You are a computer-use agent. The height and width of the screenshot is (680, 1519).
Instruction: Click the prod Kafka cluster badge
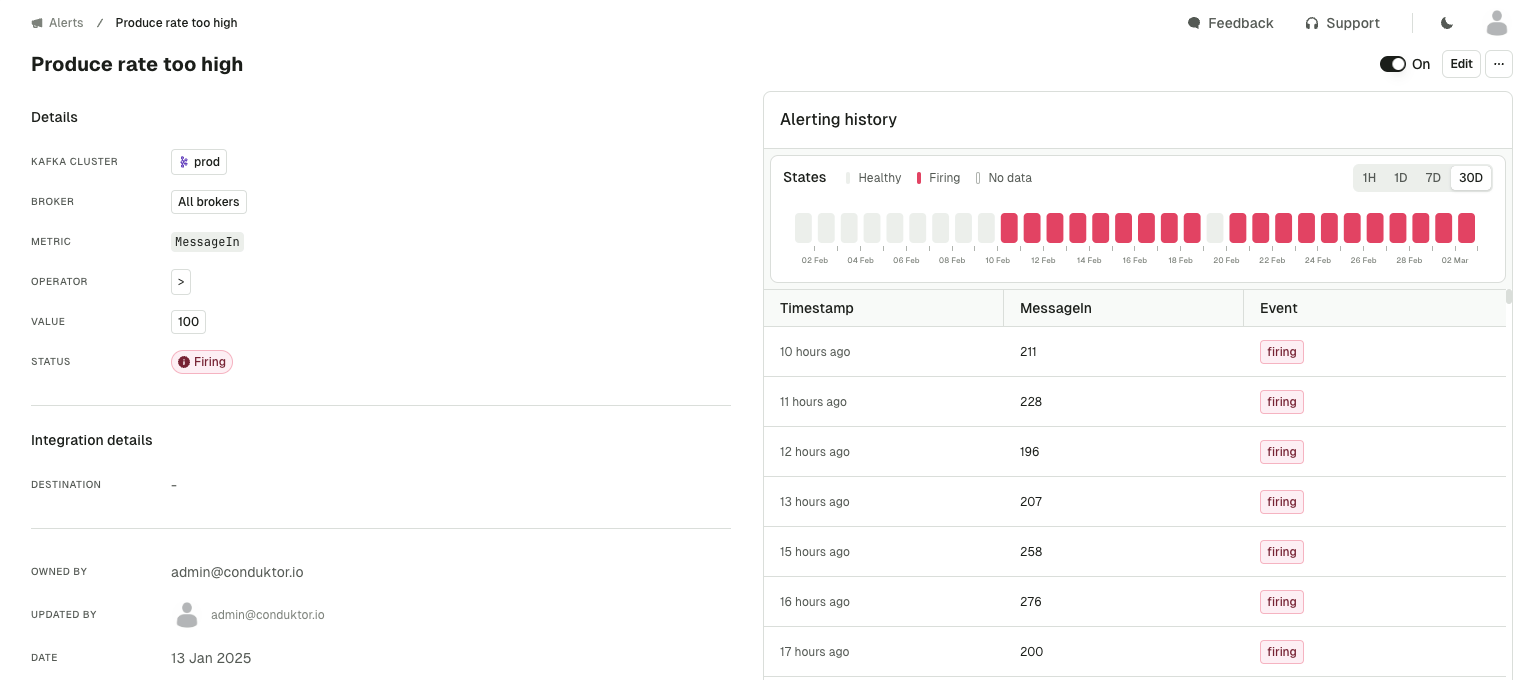199,162
